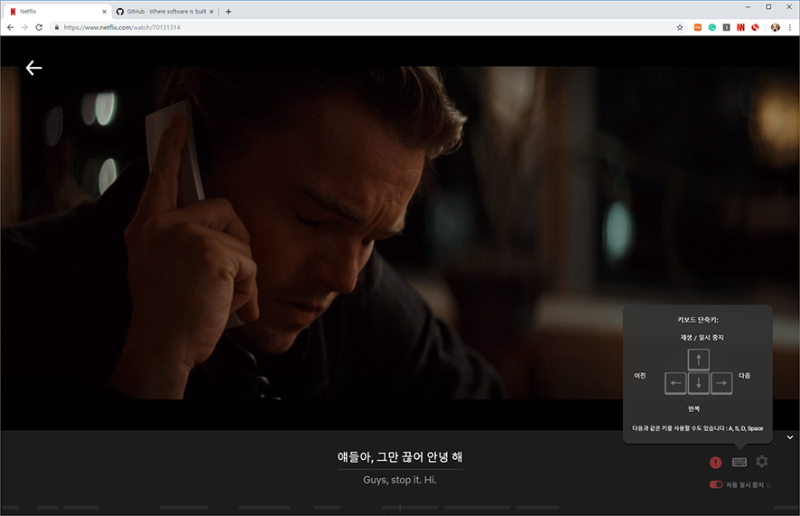Open the Chrome three-dot menu
This screenshot has width=800, height=516.
click(790, 27)
